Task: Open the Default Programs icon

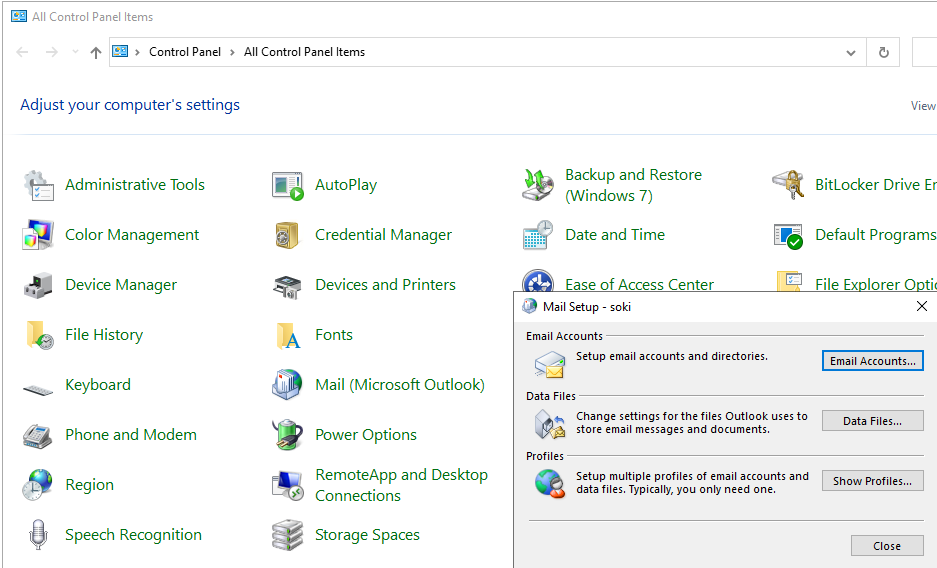Action: click(x=788, y=235)
